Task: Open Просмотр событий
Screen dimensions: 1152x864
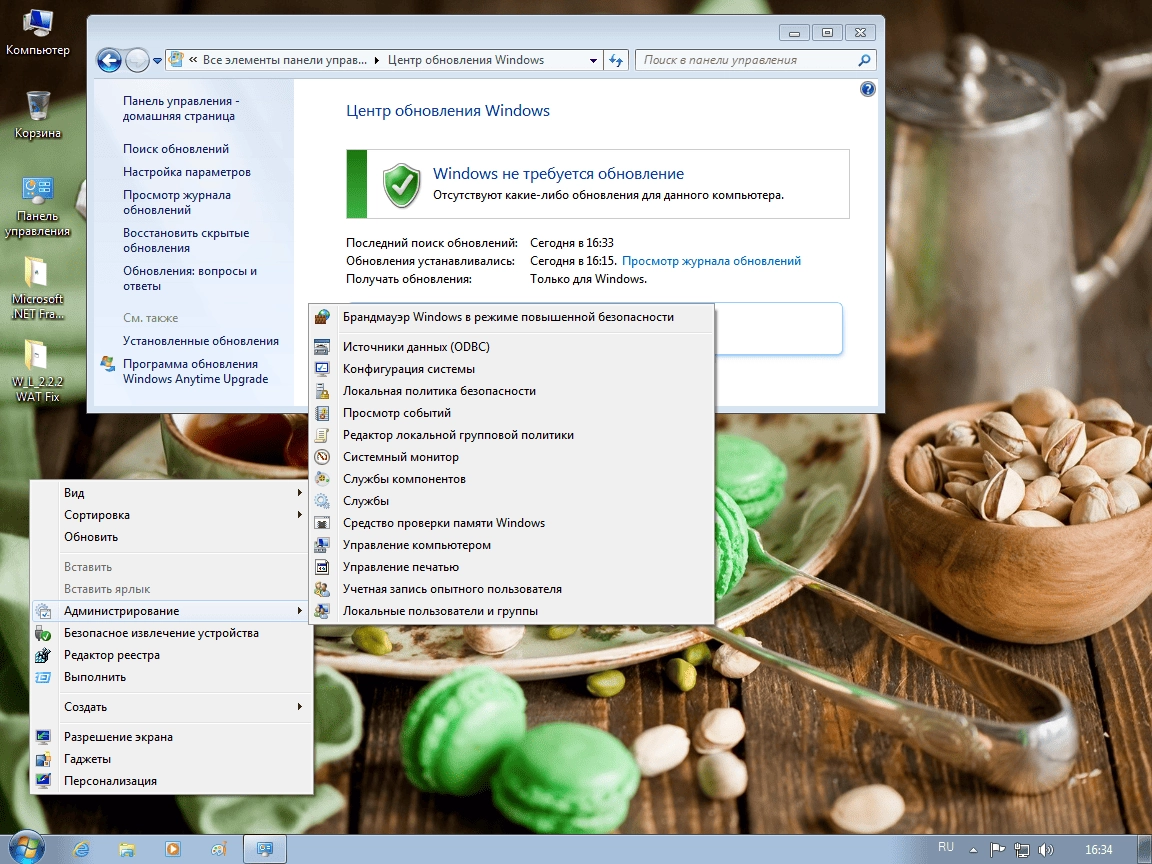Action: coord(511,413)
